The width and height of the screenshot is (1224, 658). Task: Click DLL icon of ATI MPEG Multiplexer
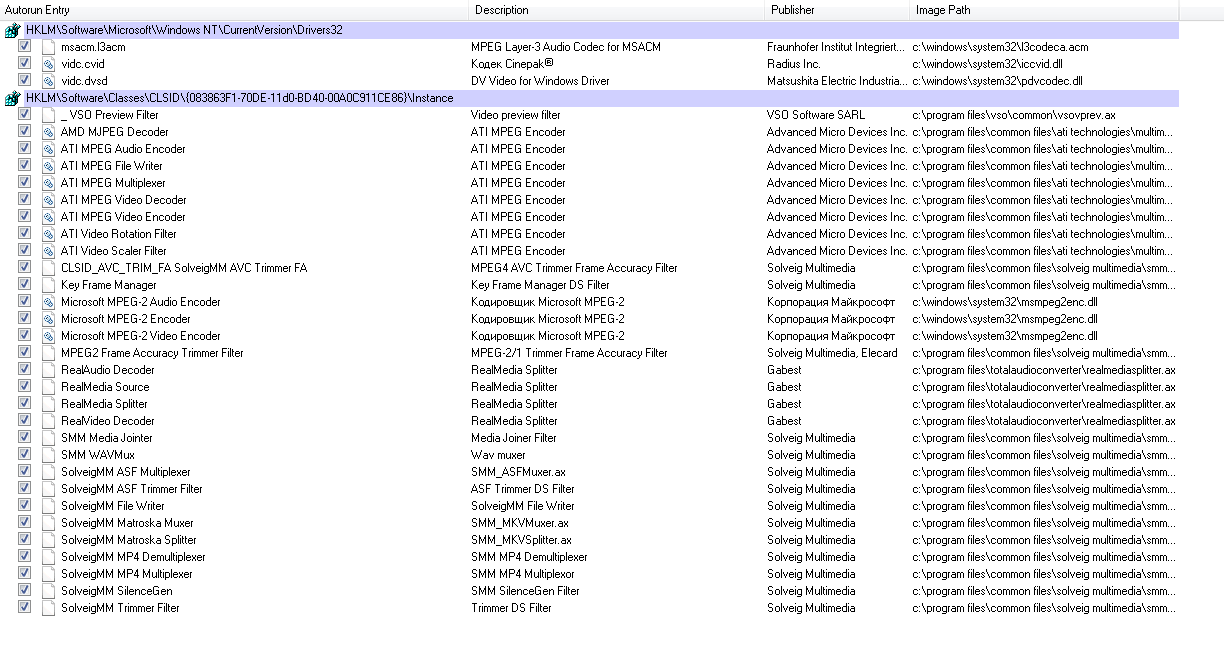tap(48, 183)
